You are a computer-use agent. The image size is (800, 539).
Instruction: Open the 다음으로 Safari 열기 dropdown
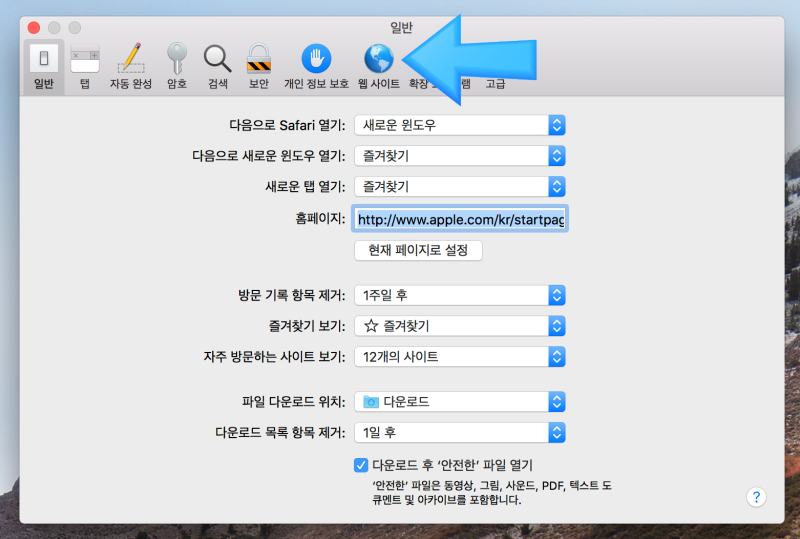(x=460, y=125)
